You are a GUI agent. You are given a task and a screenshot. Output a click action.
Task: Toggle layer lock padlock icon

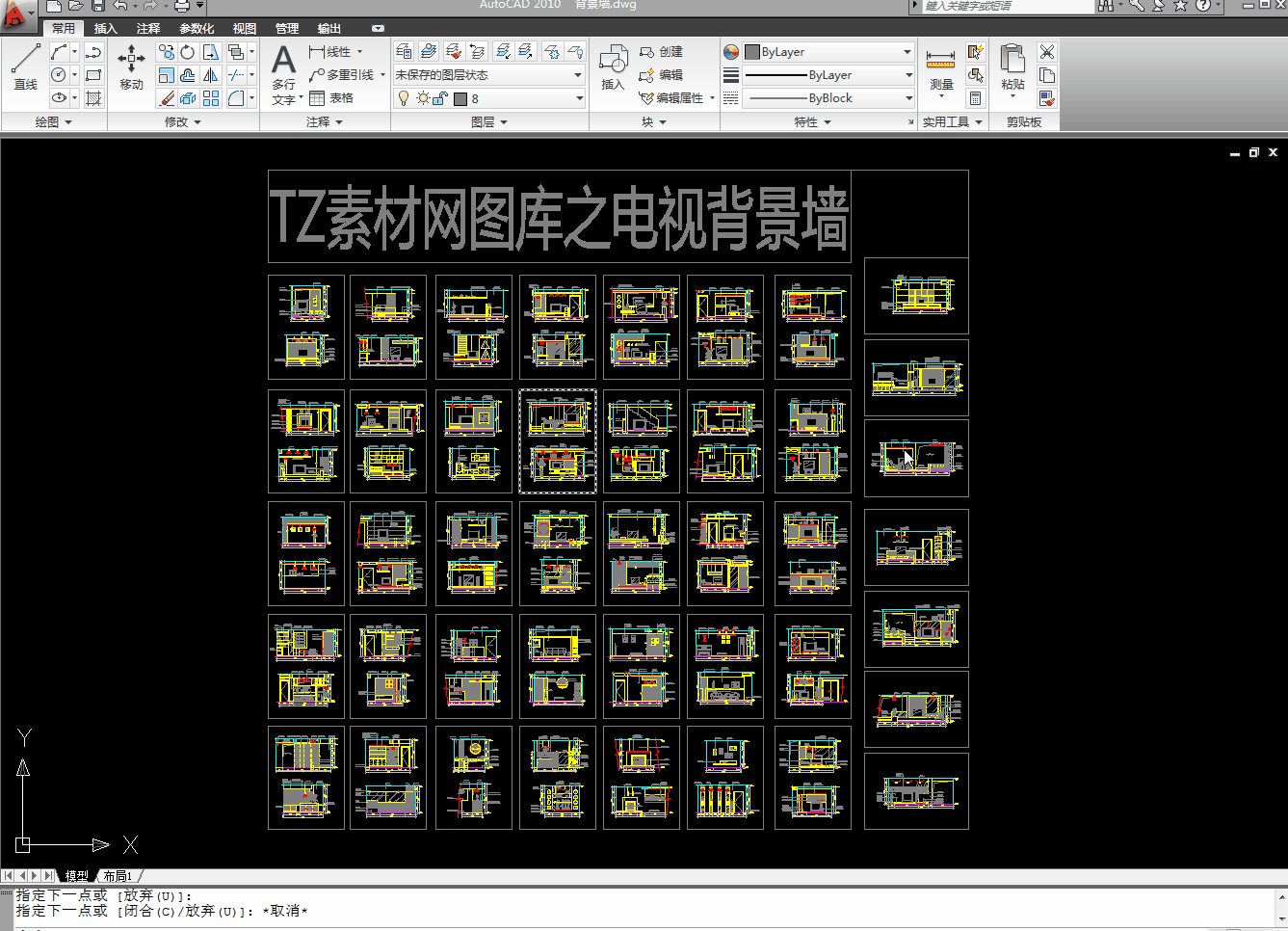pos(440,98)
